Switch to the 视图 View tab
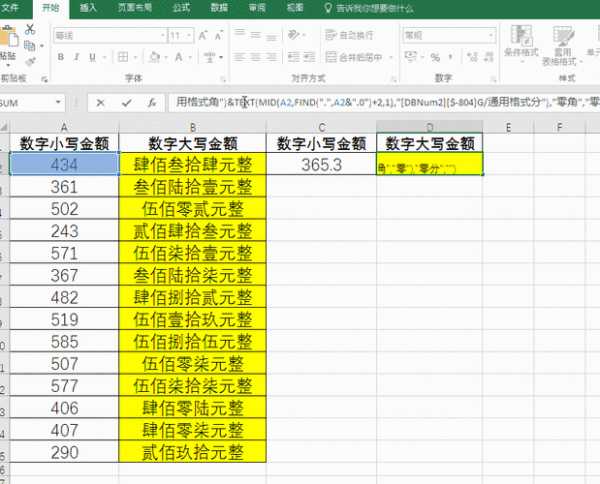 pos(295,7)
